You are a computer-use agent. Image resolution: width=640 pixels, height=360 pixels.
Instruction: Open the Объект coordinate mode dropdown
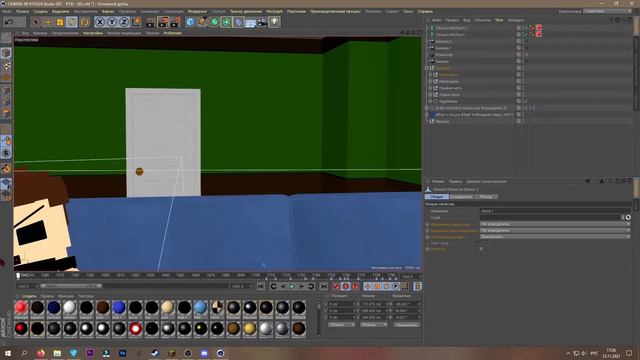(x=342, y=324)
